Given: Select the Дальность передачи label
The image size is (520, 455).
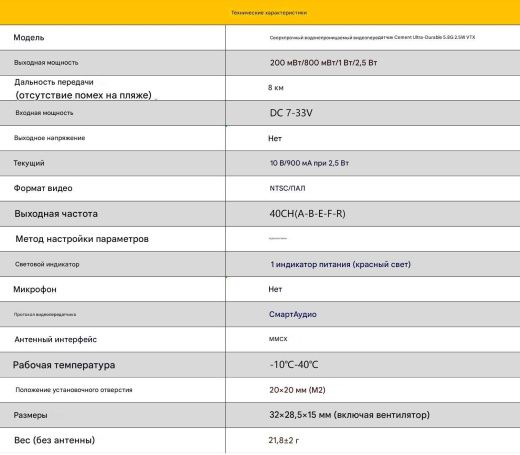Looking at the screenshot, I should click(x=54, y=82).
